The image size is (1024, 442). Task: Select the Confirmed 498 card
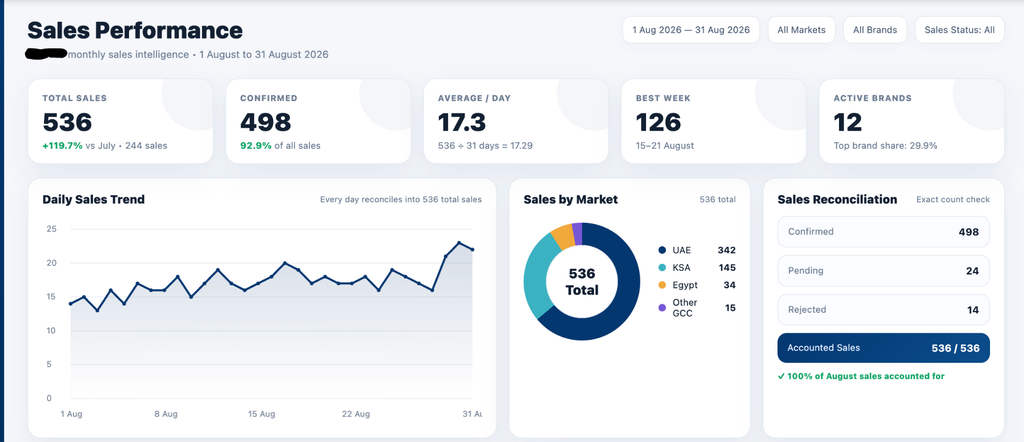(318, 121)
